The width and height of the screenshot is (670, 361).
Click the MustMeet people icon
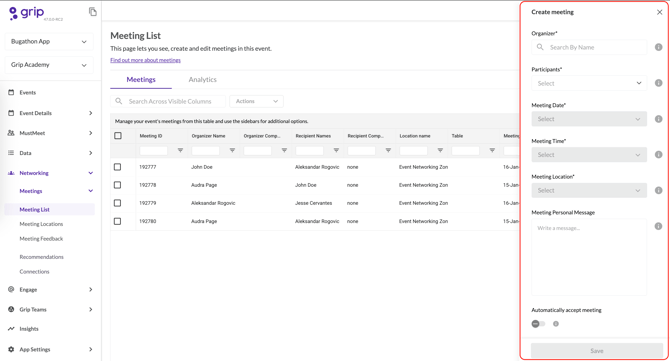[11, 133]
